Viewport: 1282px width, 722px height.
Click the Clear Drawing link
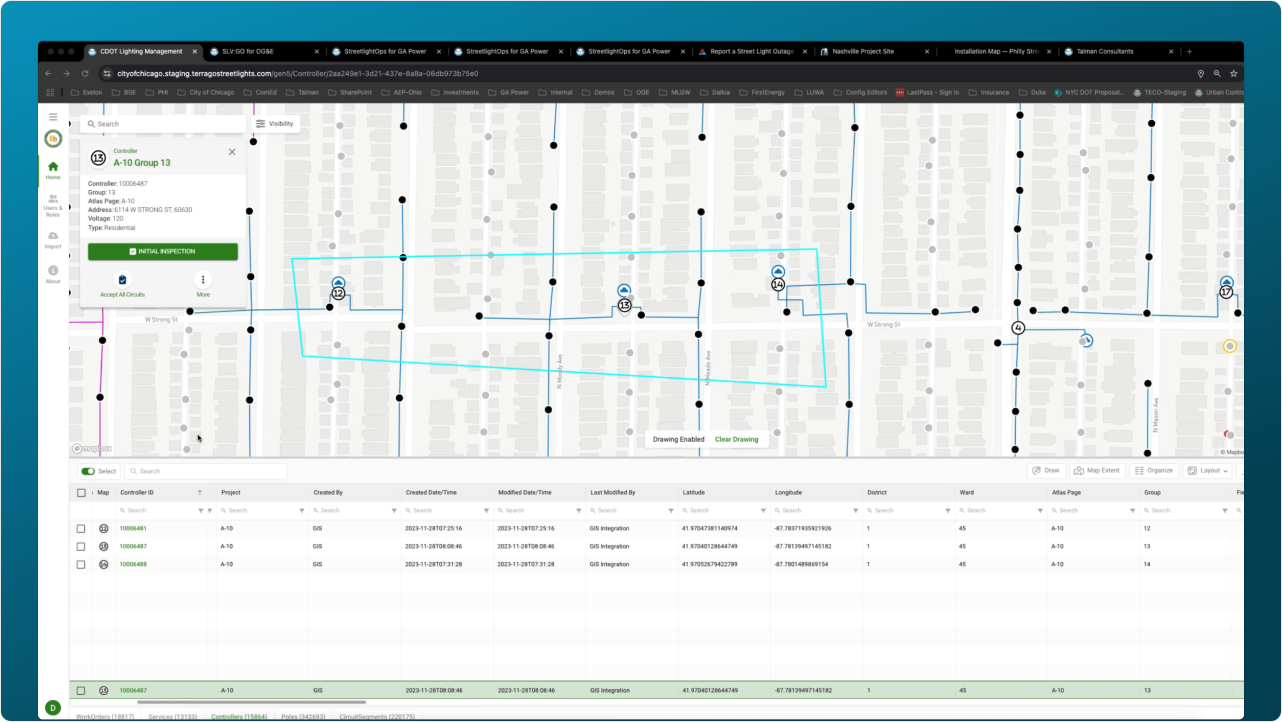(736, 439)
